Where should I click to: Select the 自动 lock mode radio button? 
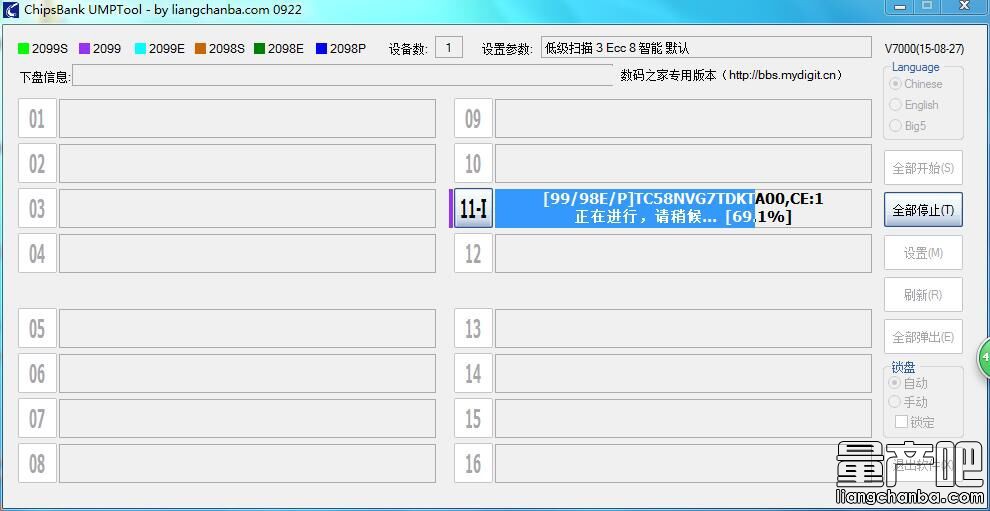(895, 383)
